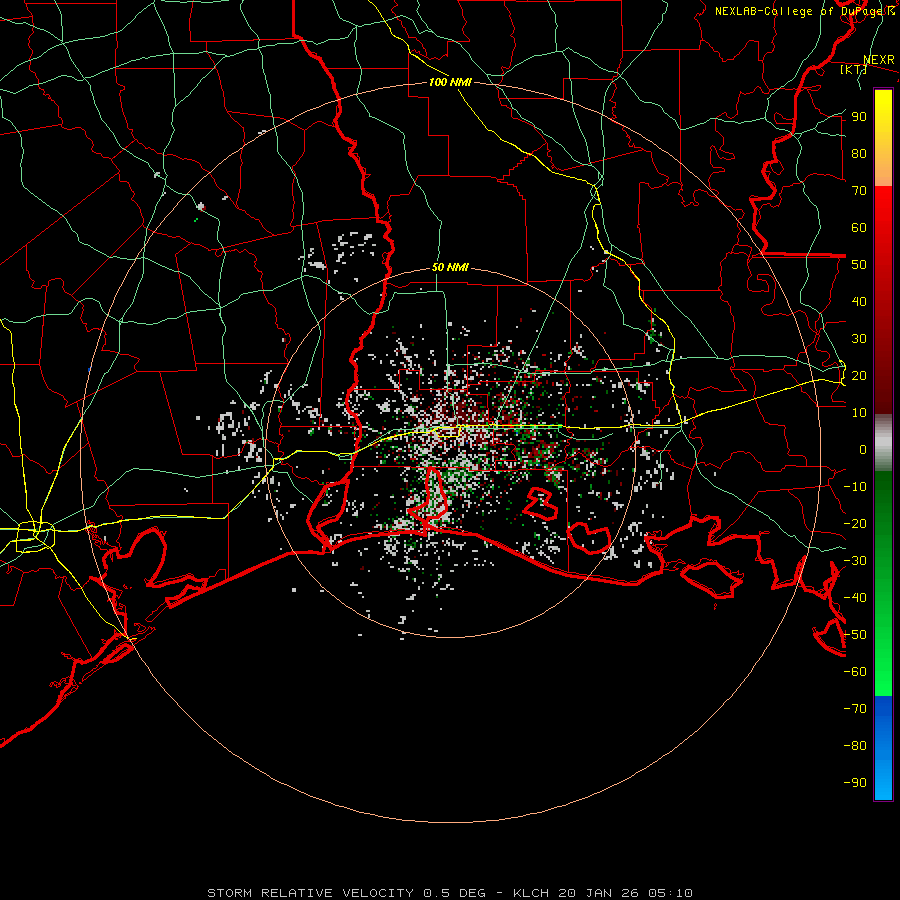This screenshot has width=900, height=900.
Task: Select the -90 value on velocity scale
Action: [855, 783]
